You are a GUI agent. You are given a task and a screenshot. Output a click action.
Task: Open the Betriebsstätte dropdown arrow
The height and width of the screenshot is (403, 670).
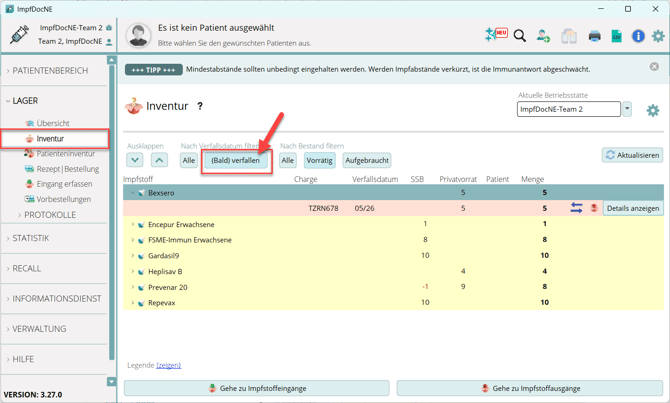click(627, 109)
